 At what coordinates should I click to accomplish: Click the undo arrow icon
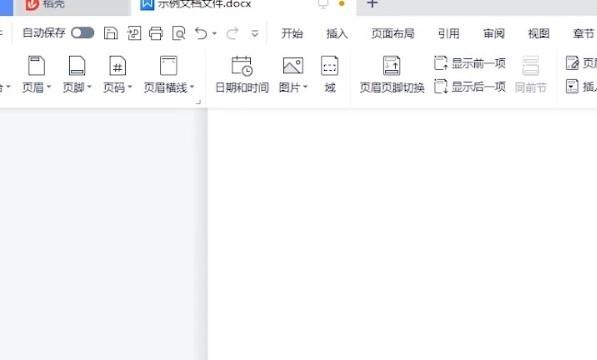click(201, 33)
